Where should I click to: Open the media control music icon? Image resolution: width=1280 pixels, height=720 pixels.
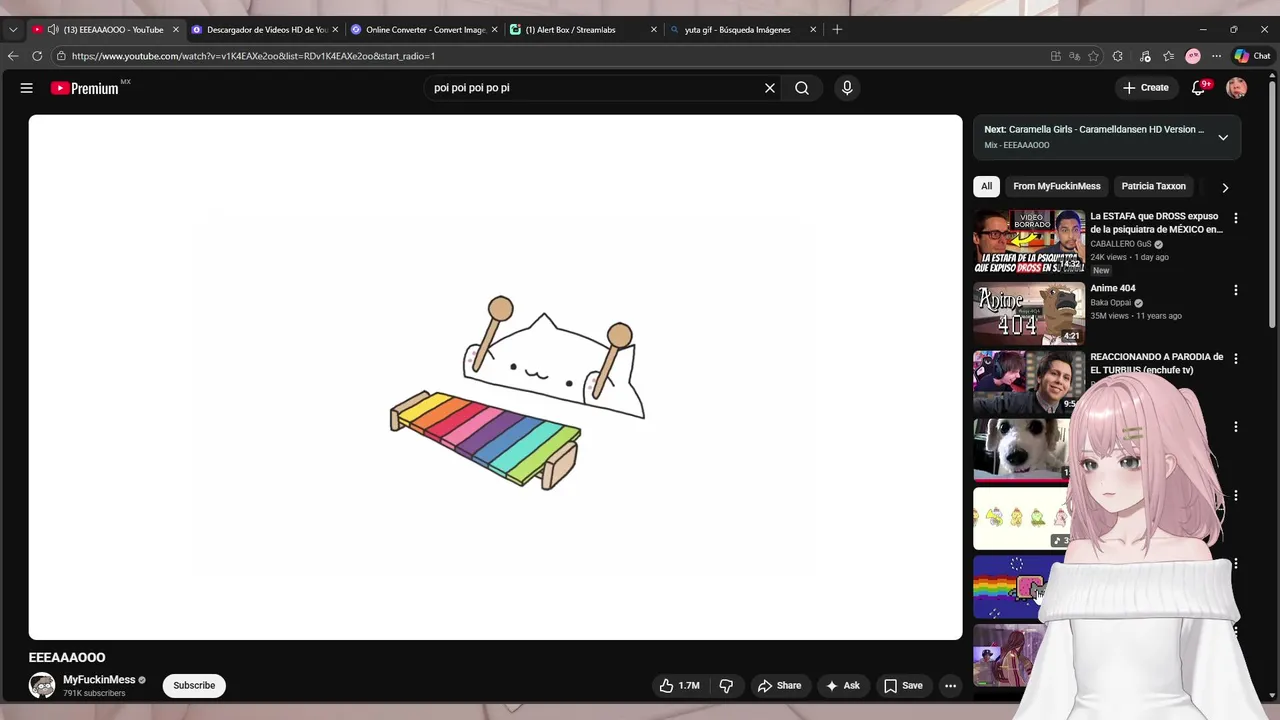click(x=1145, y=56)
